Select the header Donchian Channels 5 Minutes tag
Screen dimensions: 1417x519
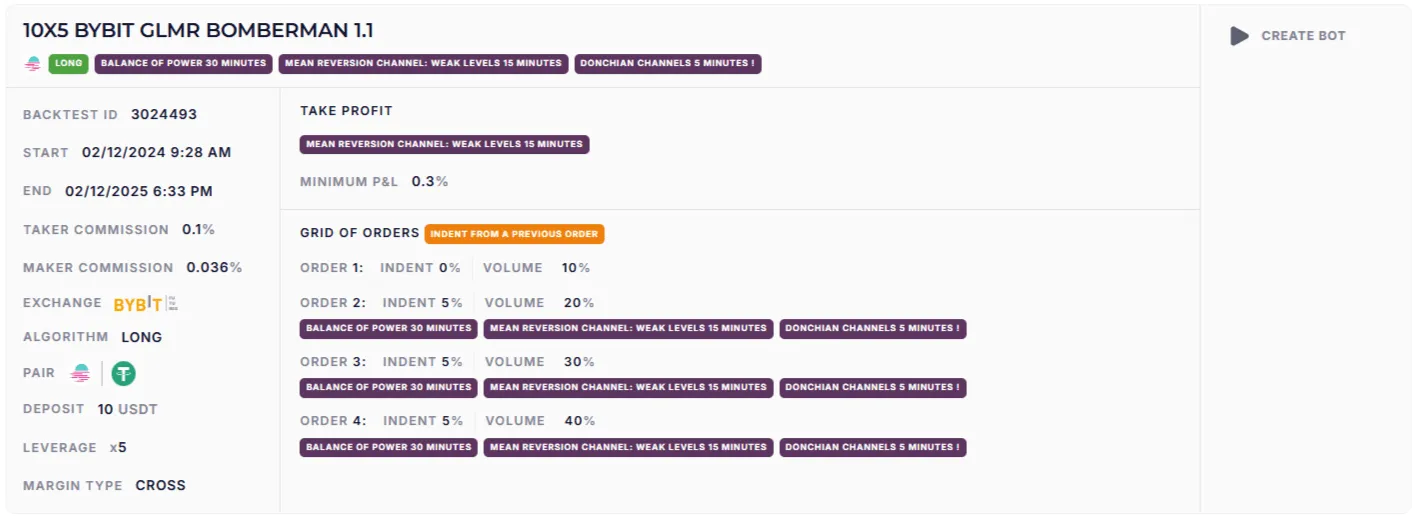click(667, 63)
